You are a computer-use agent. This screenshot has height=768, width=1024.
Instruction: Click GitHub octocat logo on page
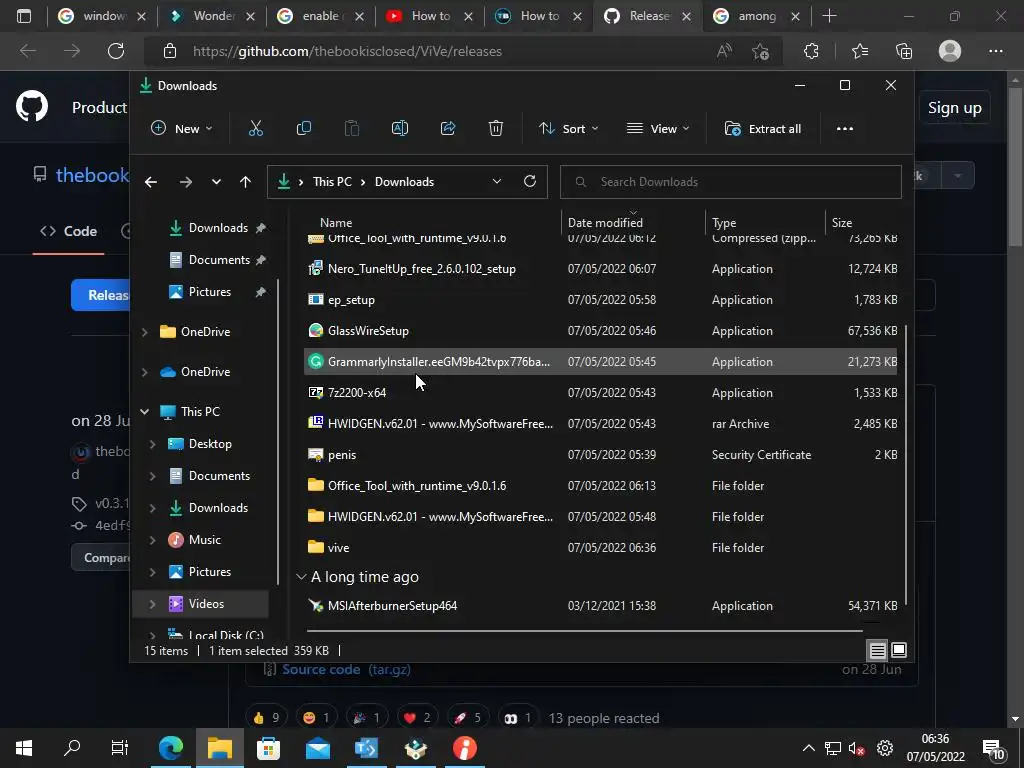click(x=32, y=107)
